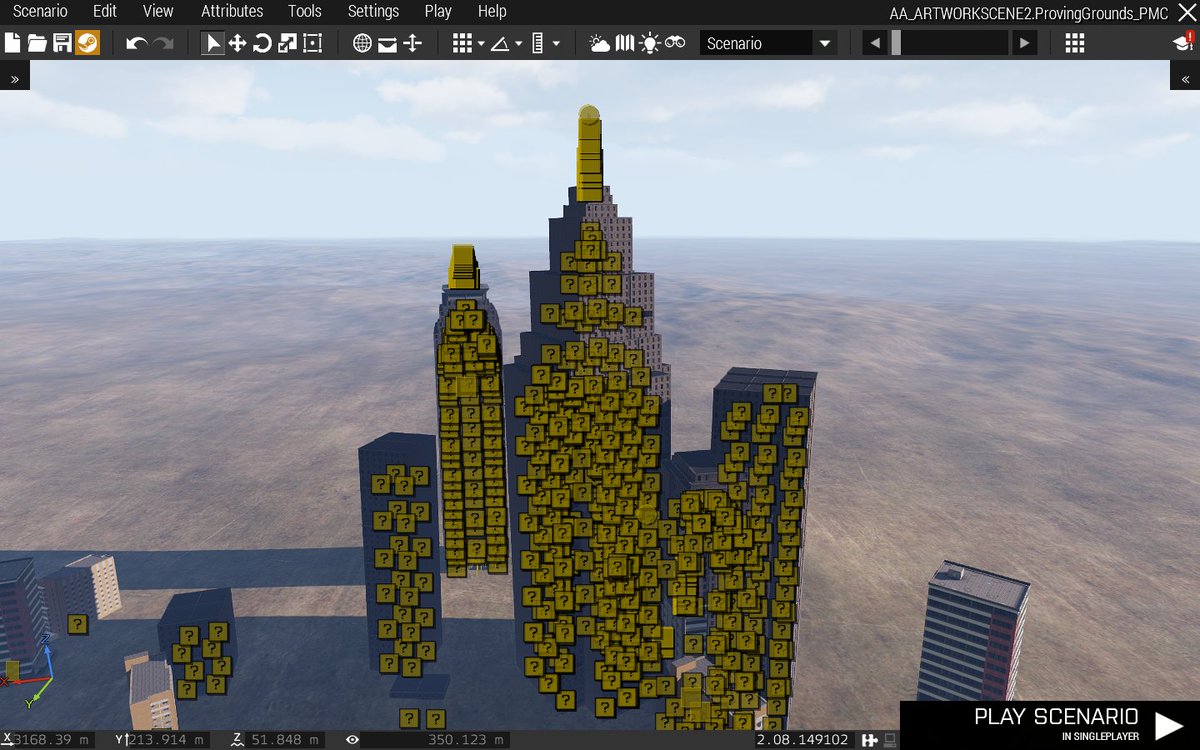Toggle translation grid icon
This screenshot has width=1200, height=750.
click(462, 43)
